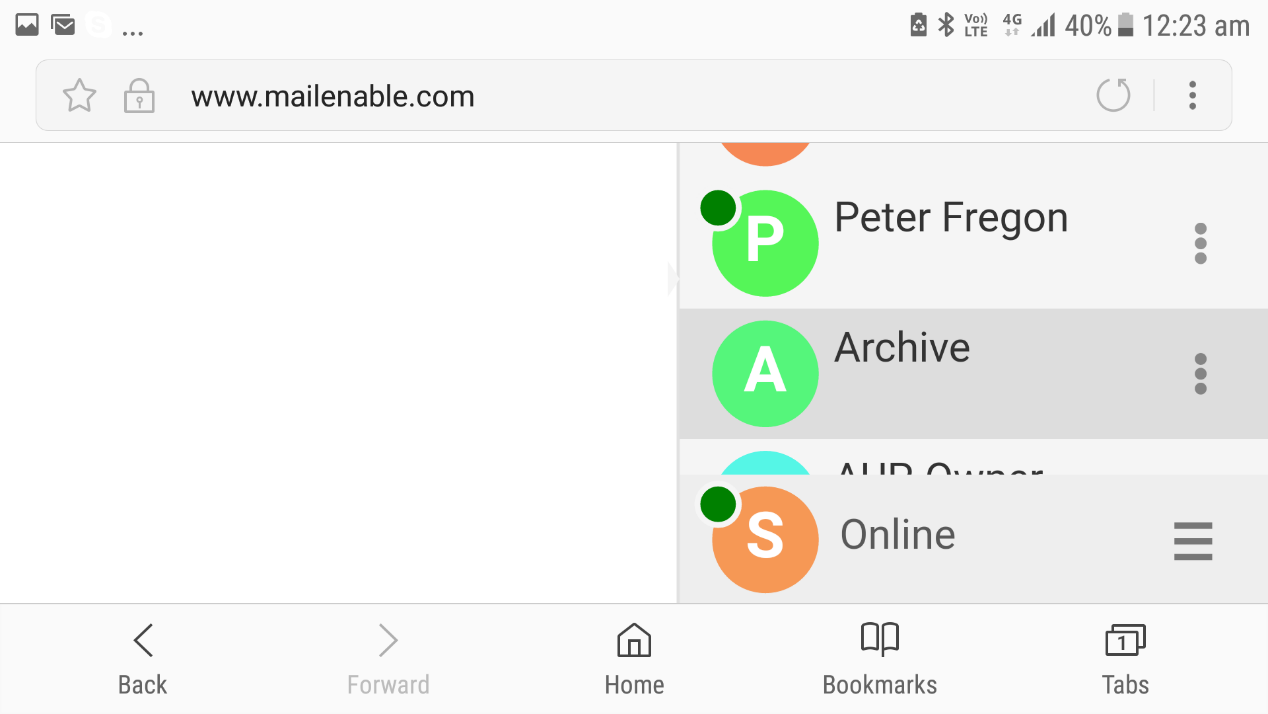Select the Archive green A avatar

765,373
